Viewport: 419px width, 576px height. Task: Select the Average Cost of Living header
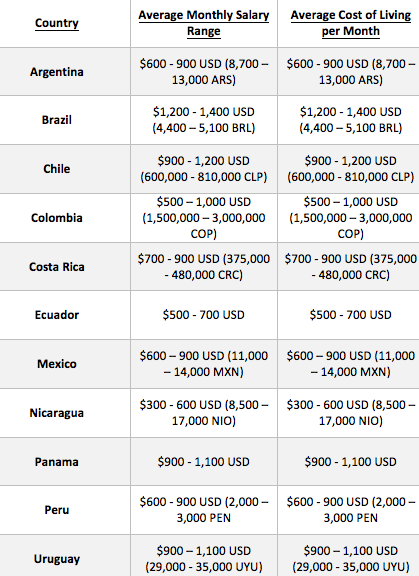click(x=351, y=23)
